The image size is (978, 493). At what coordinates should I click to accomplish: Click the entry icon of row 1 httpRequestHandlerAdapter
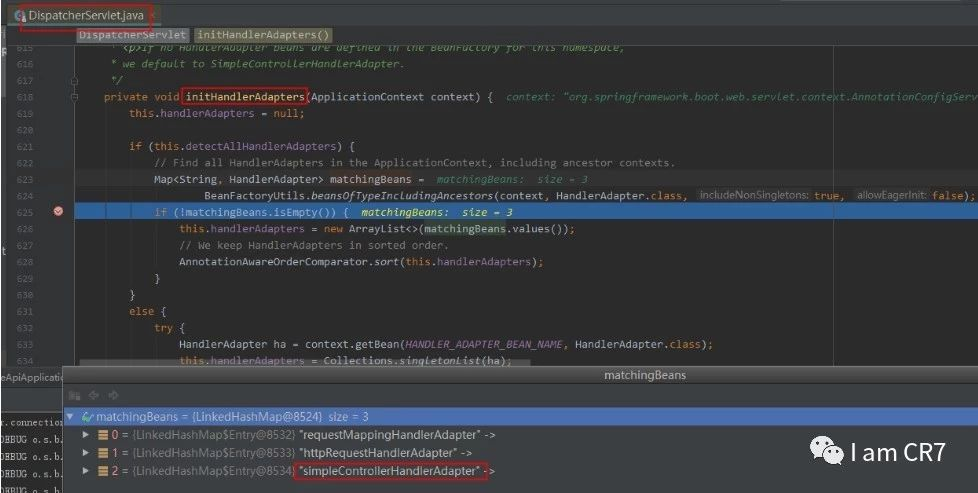tap(103, 452)
